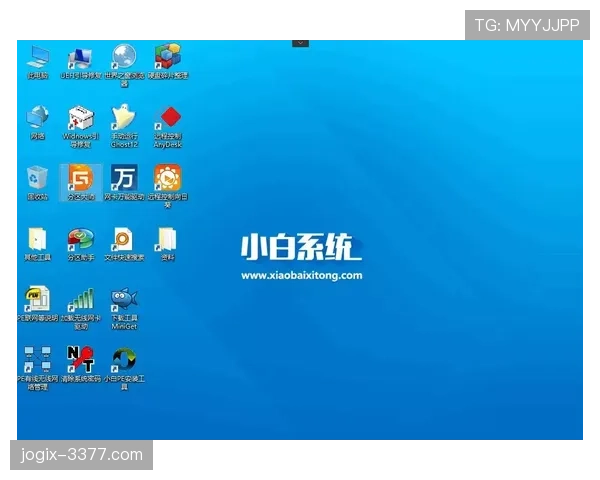Select the Recycle Bin icon
The width and height of the screenshot is (600, 480).
[38, 183]
